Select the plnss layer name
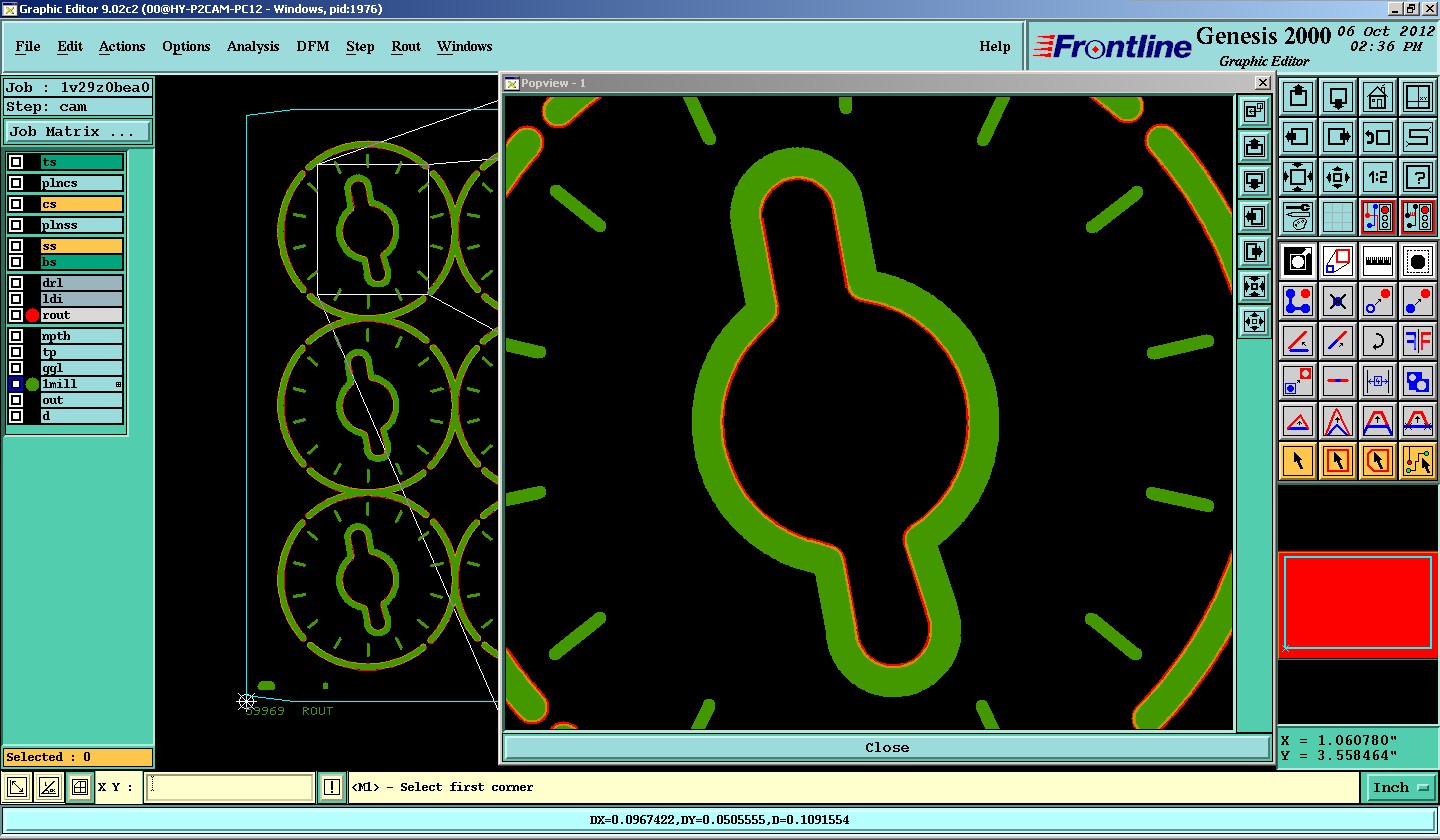The width and height of the screenshot is (1440, 840). [x=82, y=225]
